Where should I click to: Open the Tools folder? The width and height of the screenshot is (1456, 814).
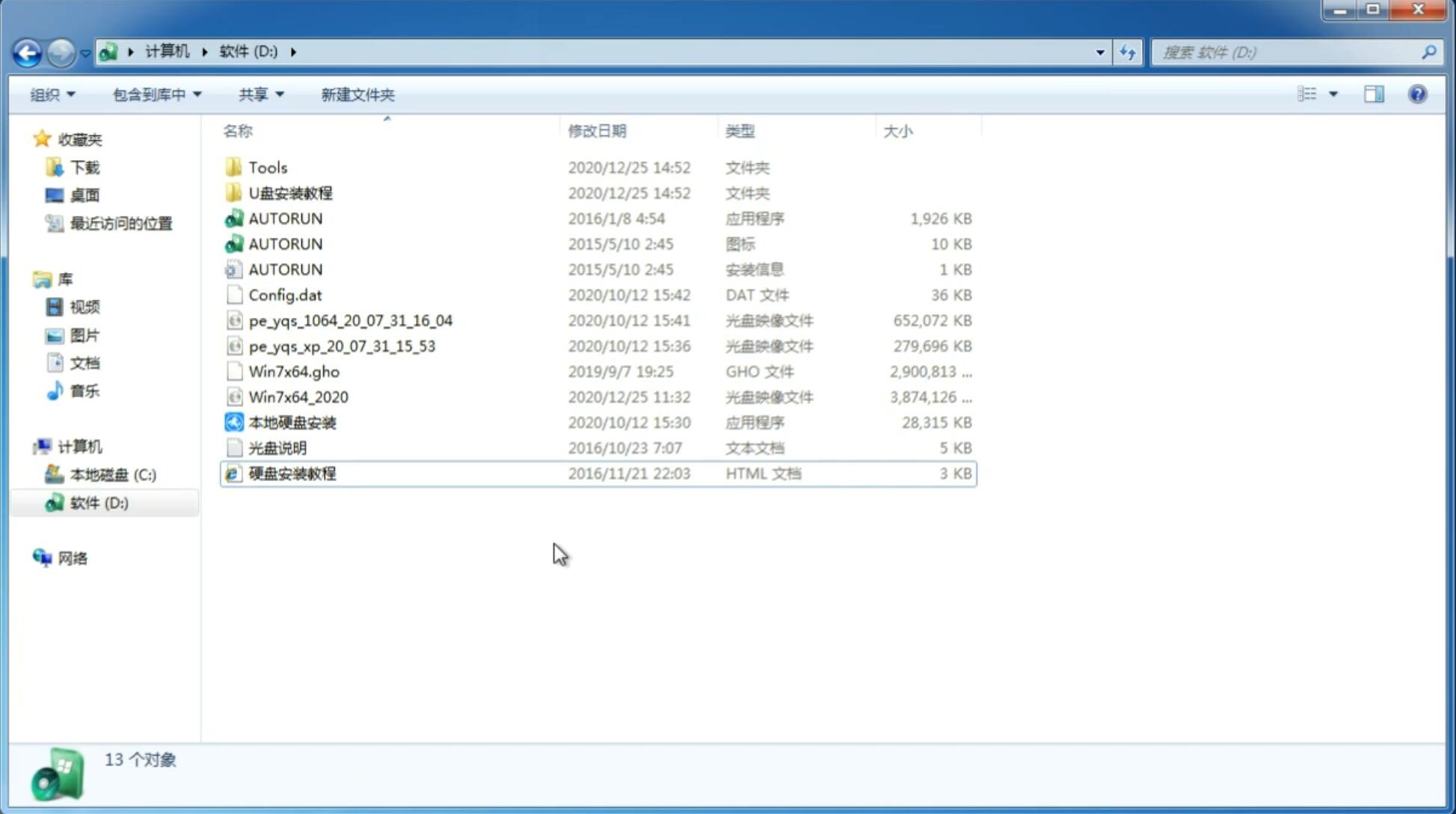point(267,167)
